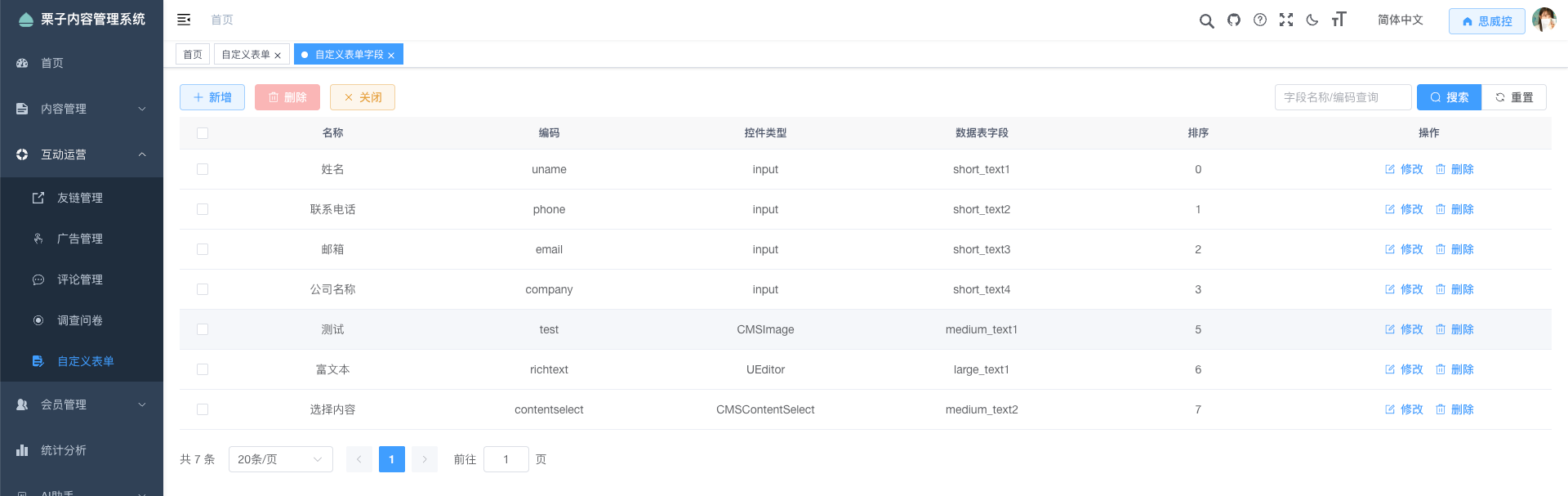Viewport: 1568px width, 496px height.
Task: Open the font size adjustment icon
Action: [x=1339, y=20]
